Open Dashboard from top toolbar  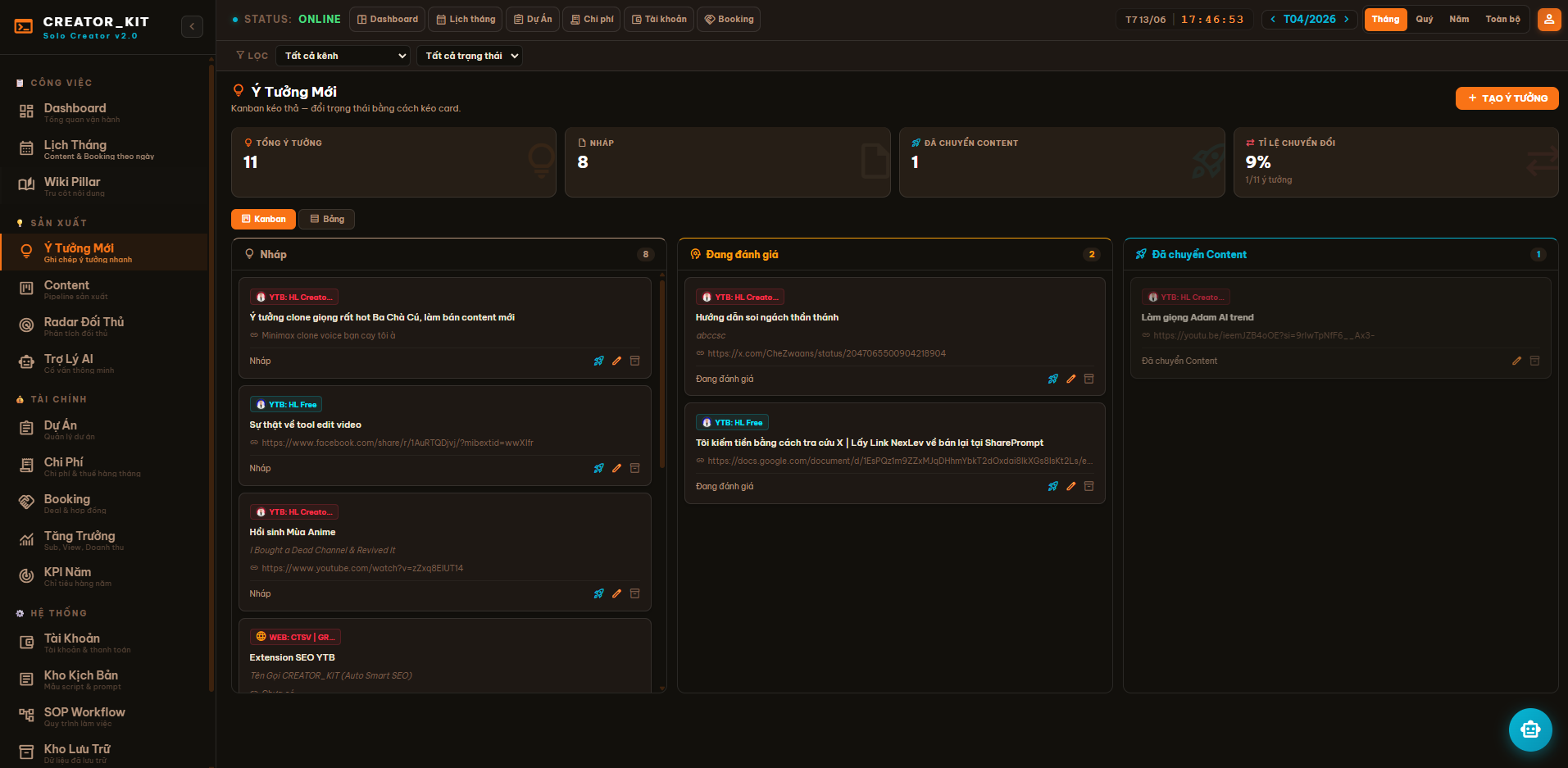pyautogui.click(x=388, y=20)
